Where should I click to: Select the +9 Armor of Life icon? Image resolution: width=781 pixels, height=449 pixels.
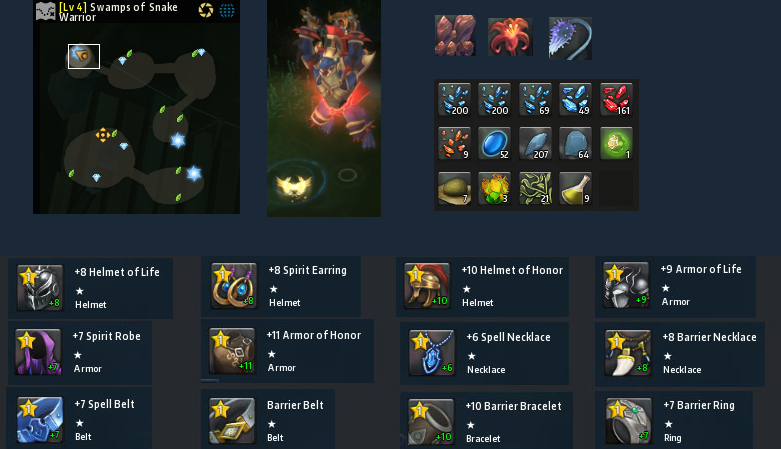626,285
